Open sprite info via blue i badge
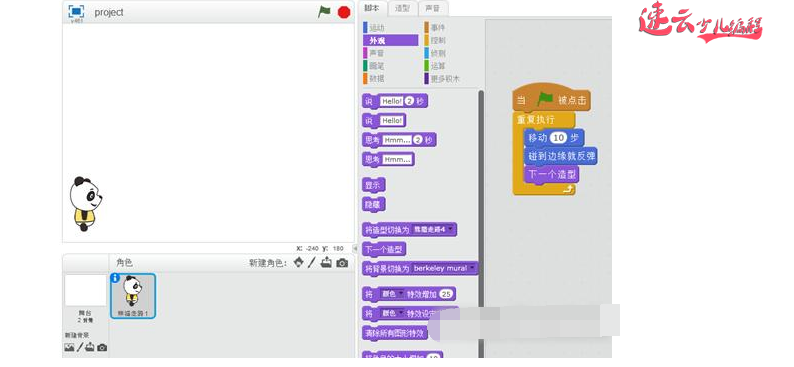This screenshot has height=367, width=794. (115, 277)
